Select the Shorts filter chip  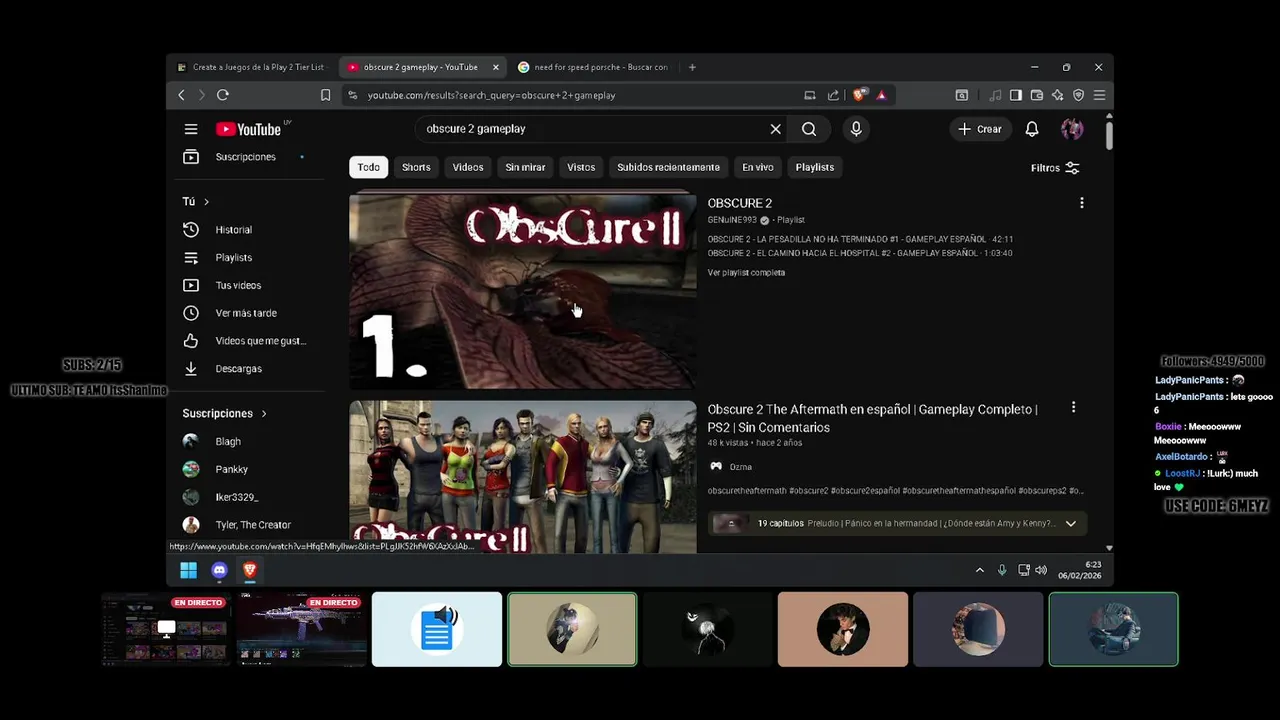pos(416,167)
